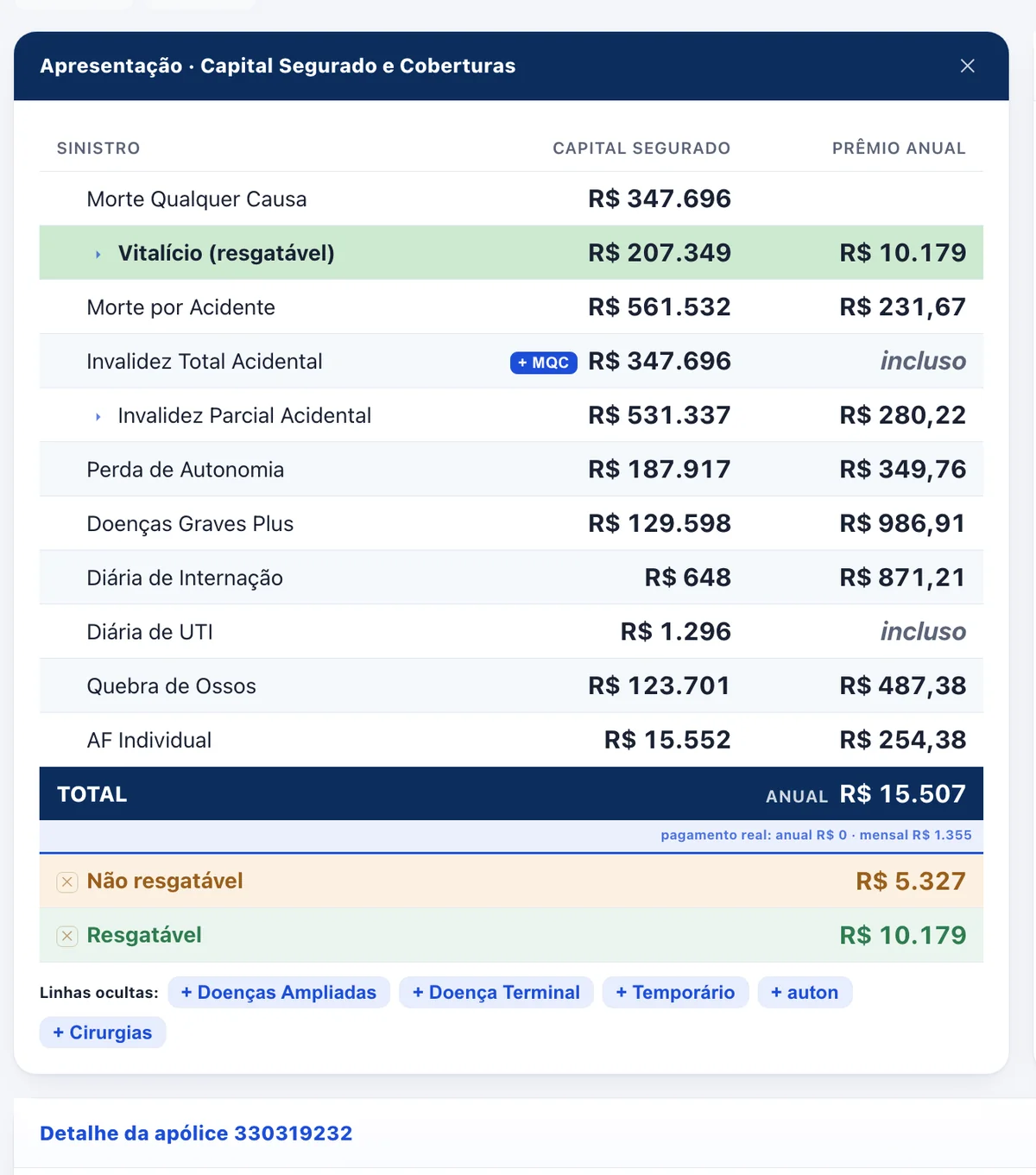The image size is (1036, 1175).
Task: Select the Morte por Acidente row label
Action: click(181, 307)
